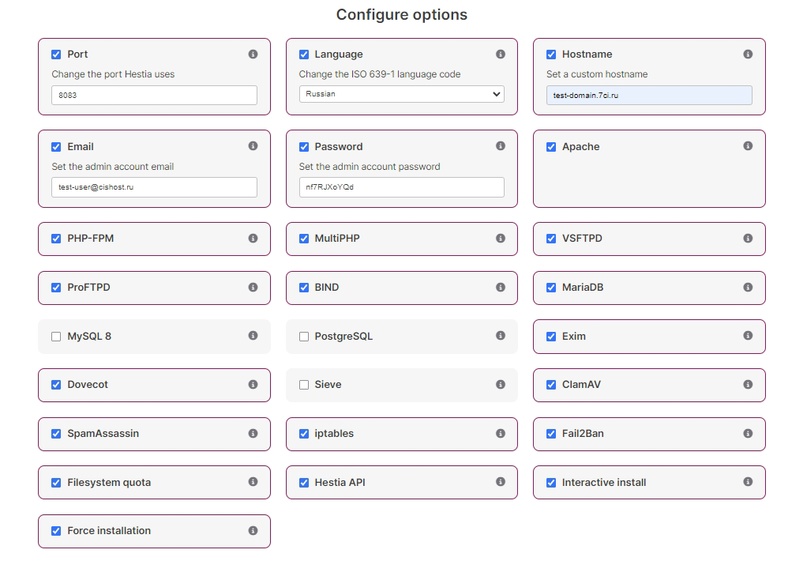The image size is (807, 561).
Task: Show info for the Apache option
Action: pyautogui.click(x=748, y=146)
